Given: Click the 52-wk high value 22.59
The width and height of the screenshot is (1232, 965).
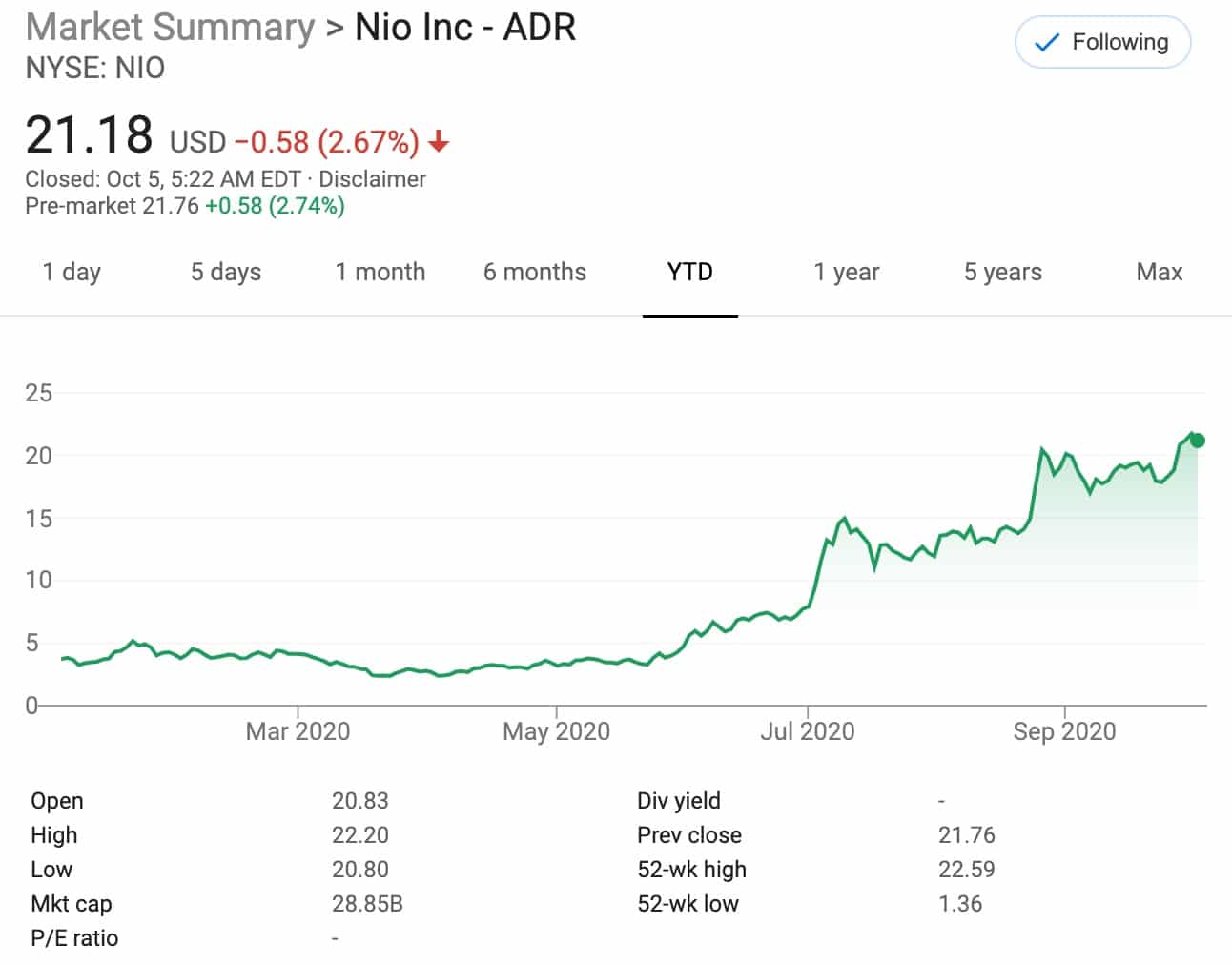Looking at the screenshot, I should coord(966,870).
